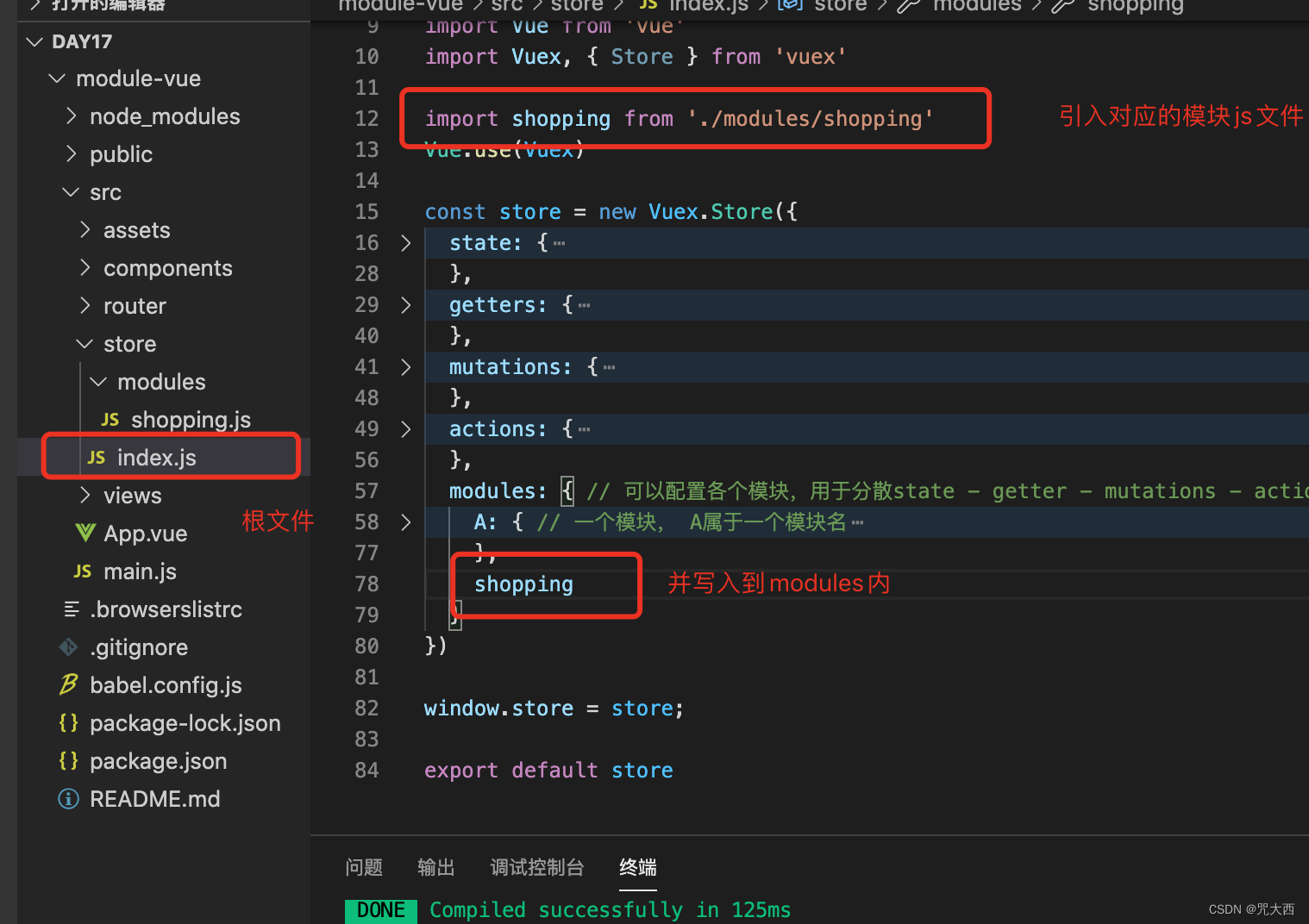
Task: Click the JS icon next to main.js
Action: pos(82,571)
